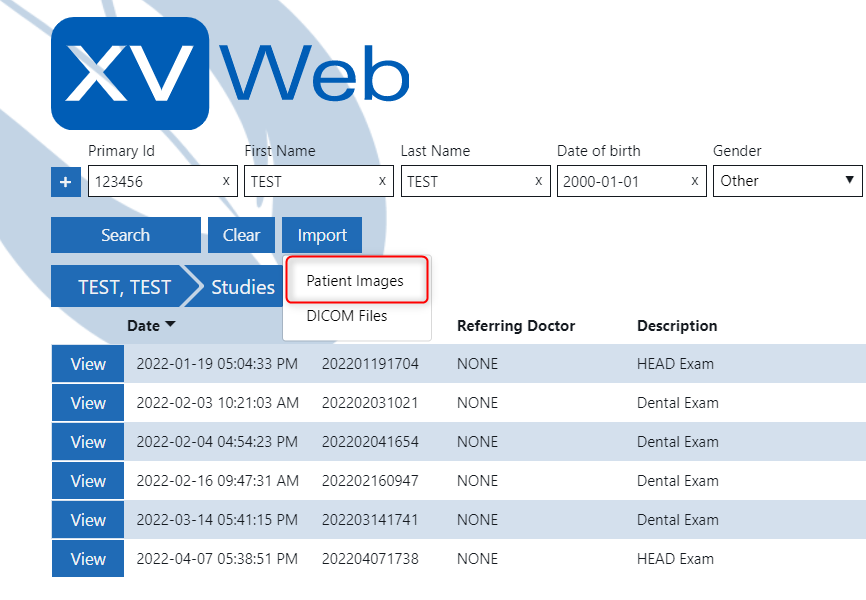The width and height of the screenshot is (866, 600).
Task: Reopen the Gender combo box showing Other
Action: tap(788, 181)
